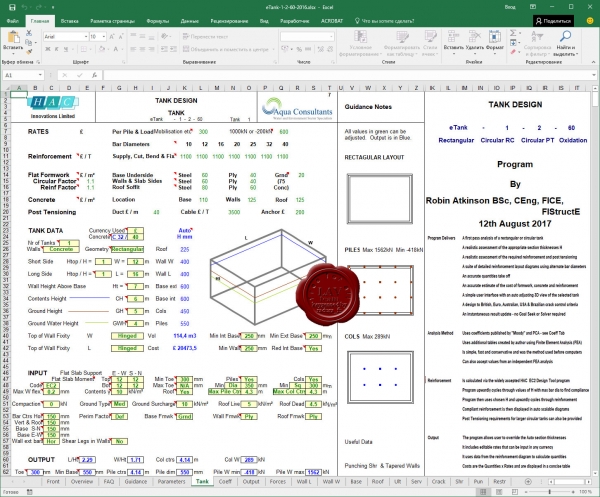Click the Rectangular link in right panel
Viewport: 600px width, 497px height.
[456, 140]
